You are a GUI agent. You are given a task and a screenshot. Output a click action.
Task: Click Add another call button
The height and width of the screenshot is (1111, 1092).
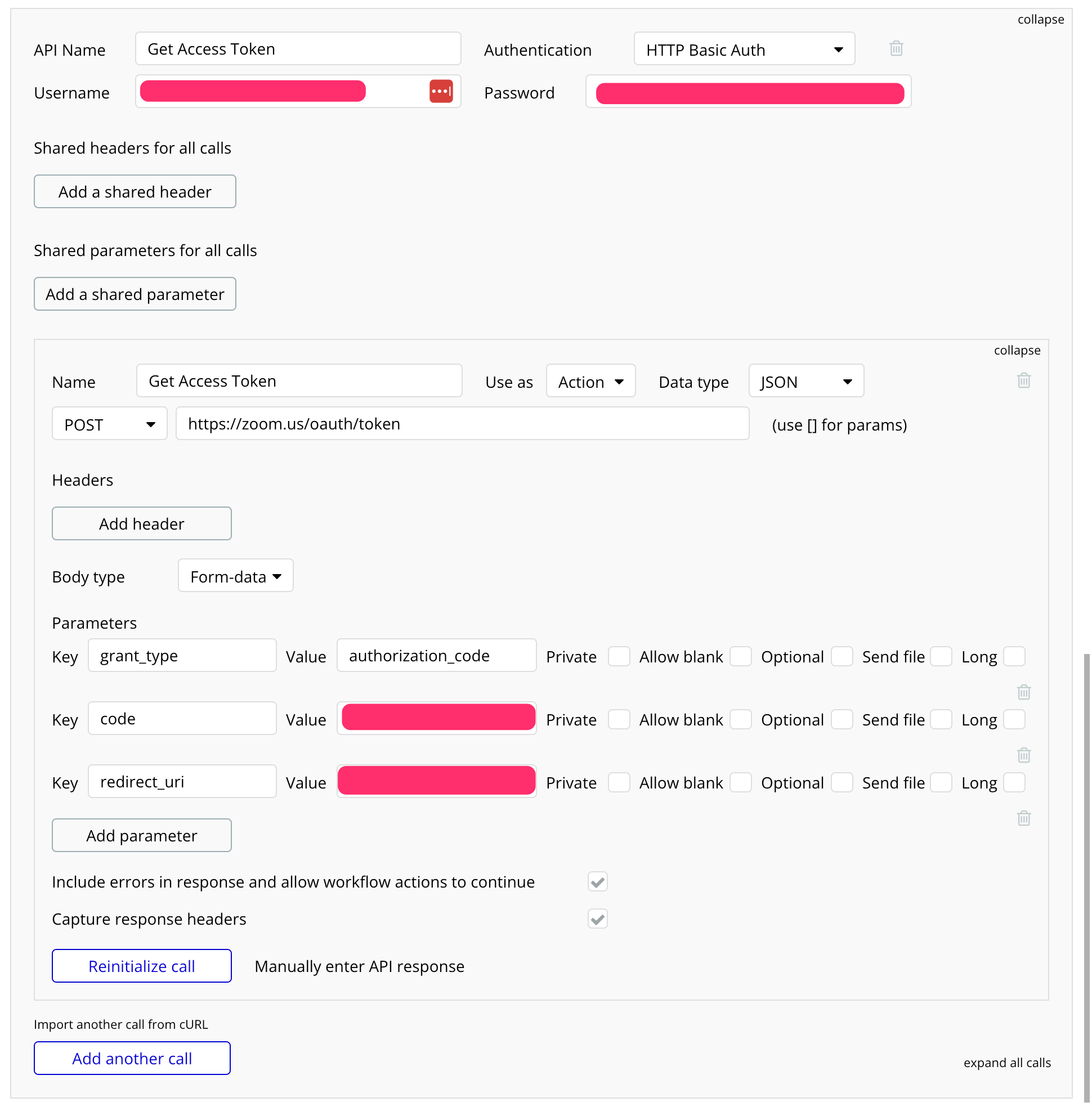[x=132, y=1058]
